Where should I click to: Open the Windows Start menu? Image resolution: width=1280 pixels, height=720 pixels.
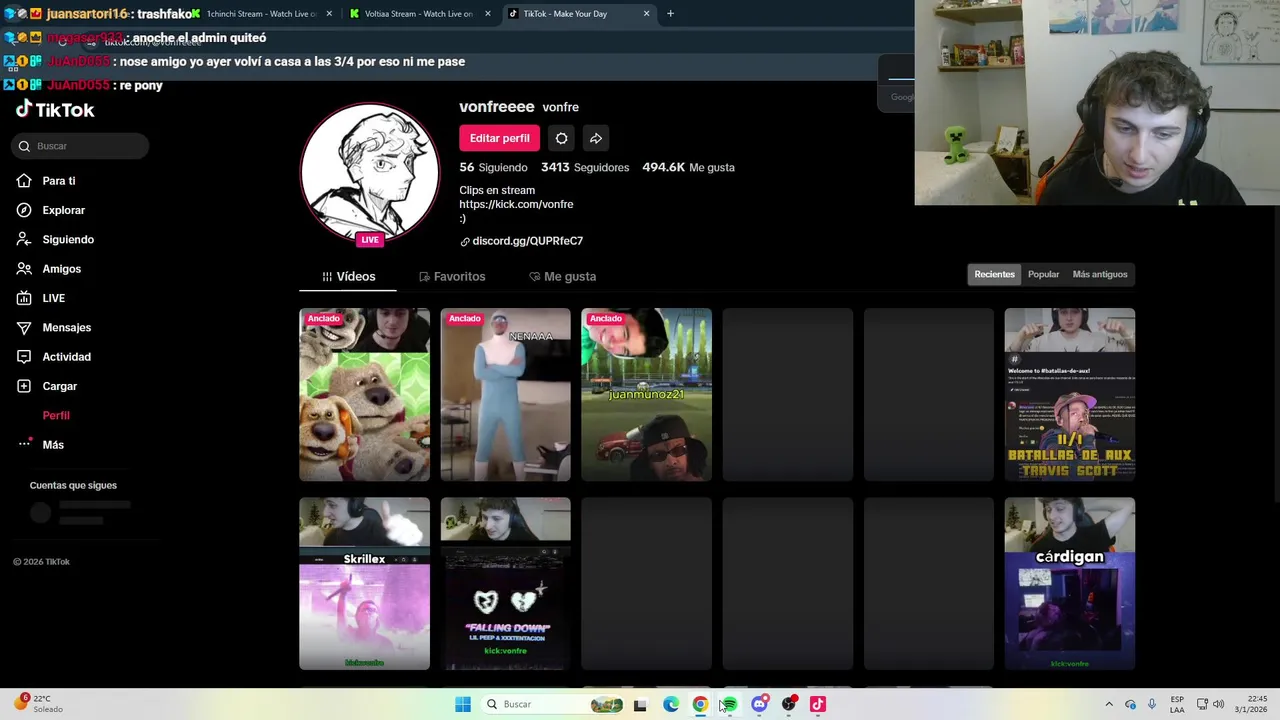[463, 704]
